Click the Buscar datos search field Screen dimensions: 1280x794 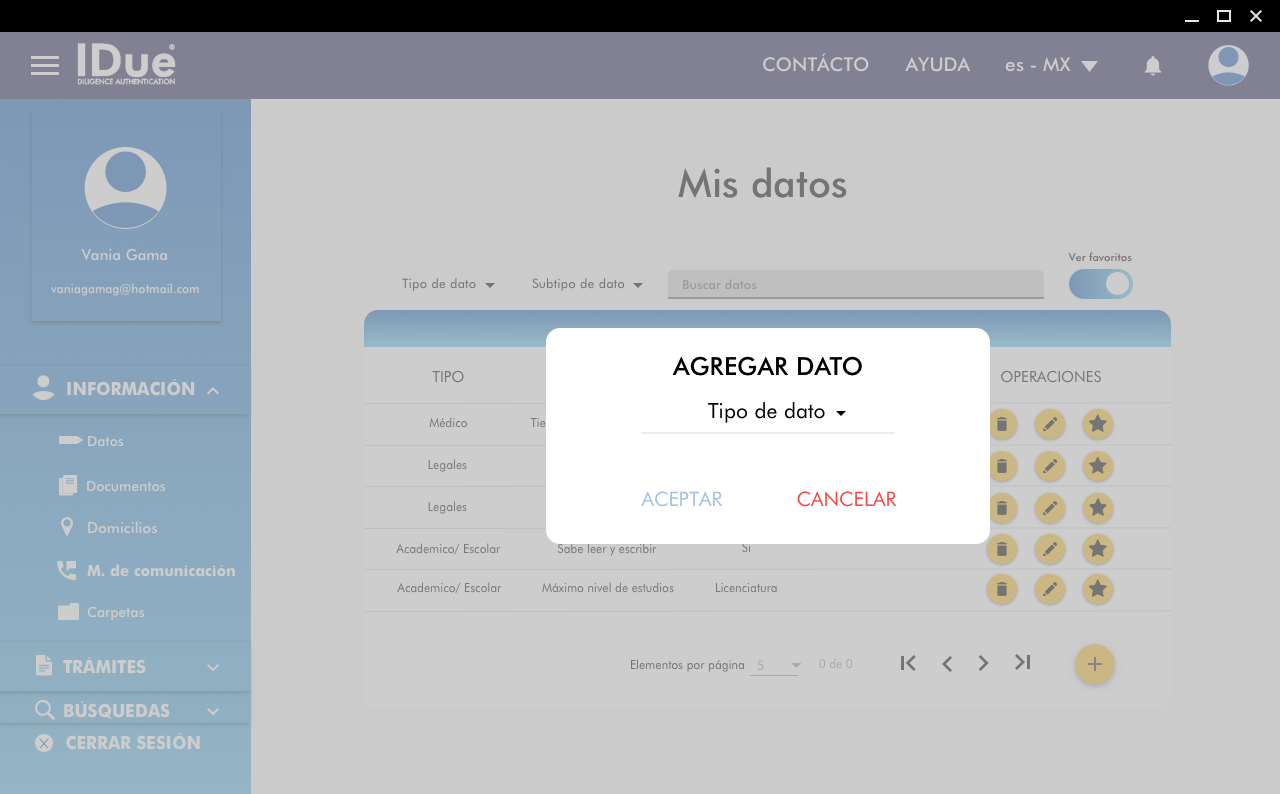855,285
